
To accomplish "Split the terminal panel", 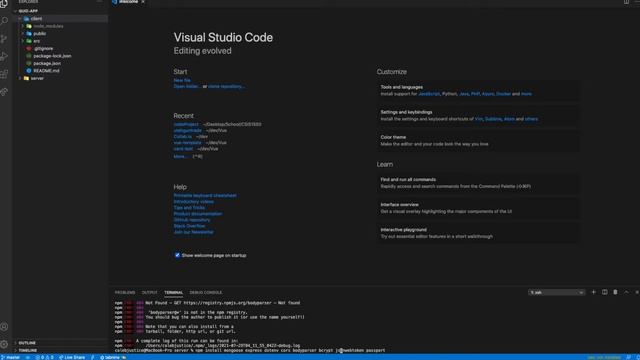I will point(604,292).
